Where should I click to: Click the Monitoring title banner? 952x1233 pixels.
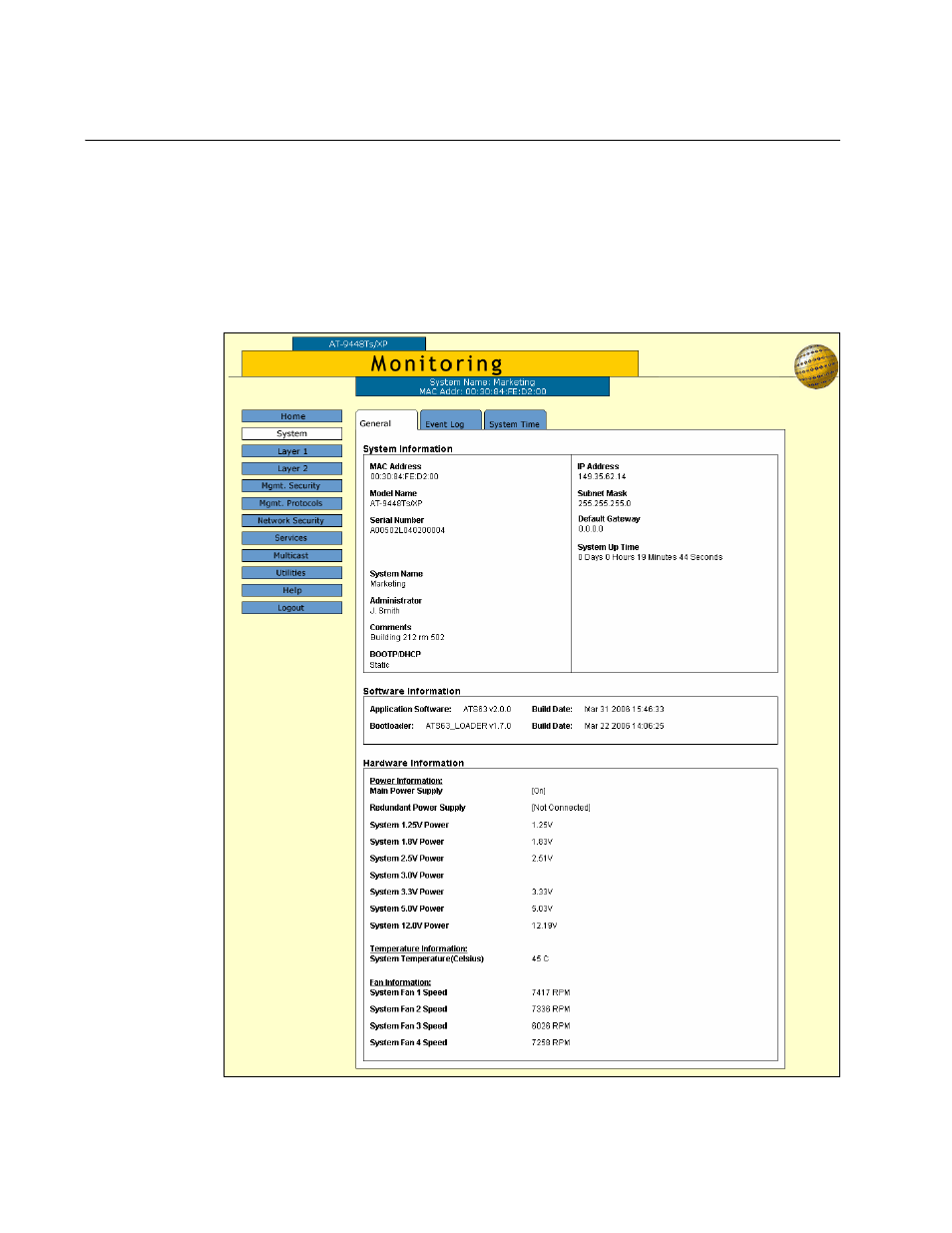pyautogui.click(x=439, y=363)
